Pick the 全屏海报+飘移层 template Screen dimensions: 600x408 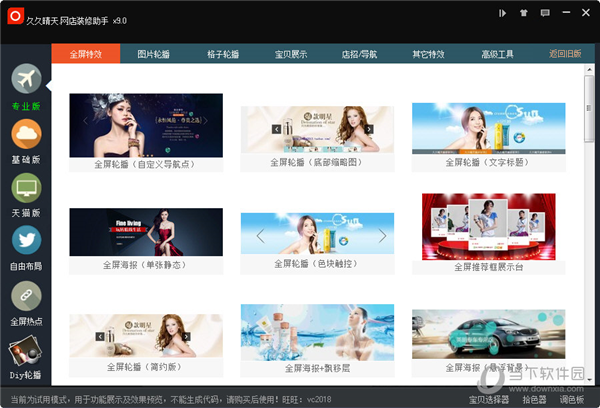pyautogui.click(x=317, y=340)
